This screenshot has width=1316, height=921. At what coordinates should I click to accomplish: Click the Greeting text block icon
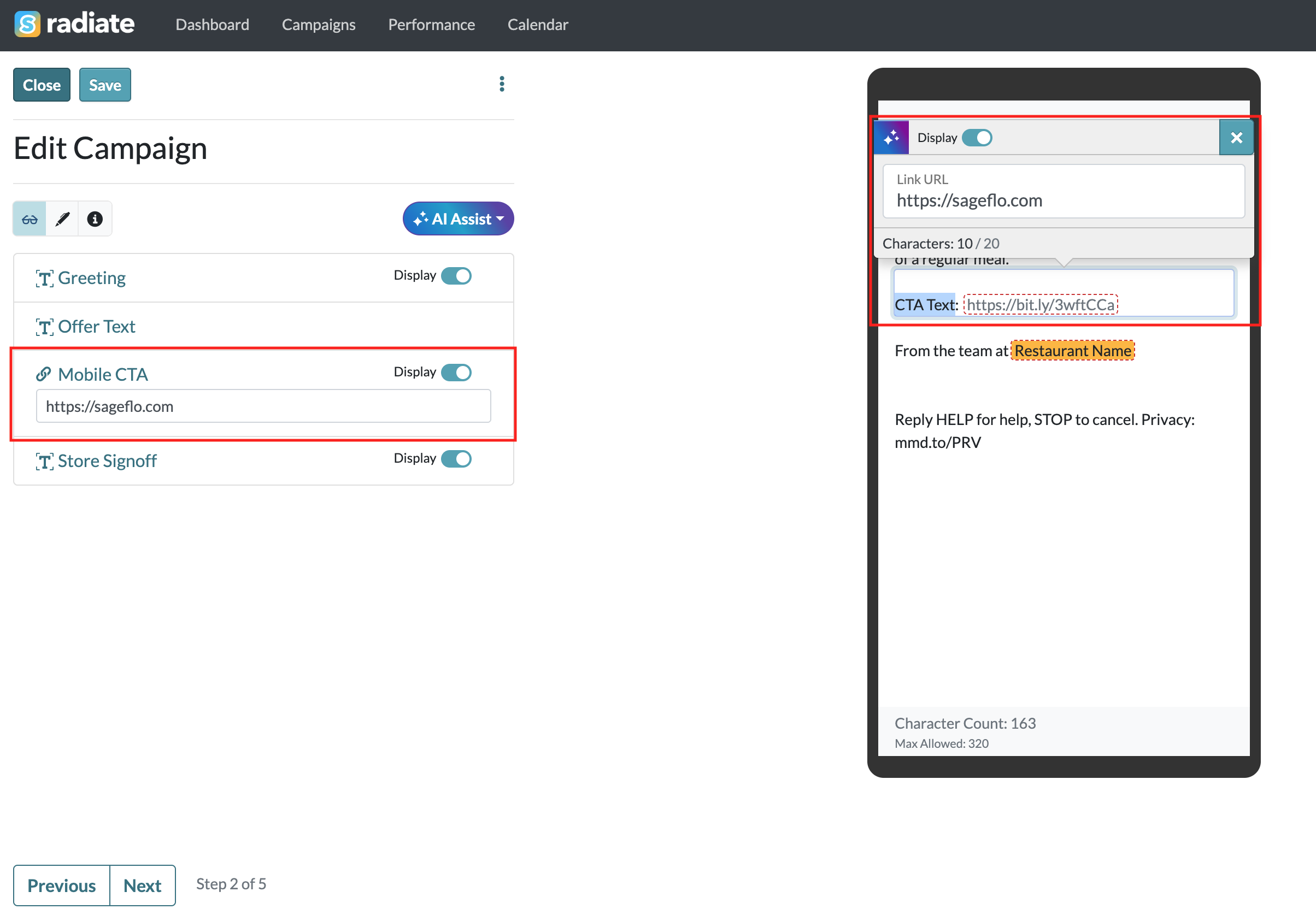(45, 279)
